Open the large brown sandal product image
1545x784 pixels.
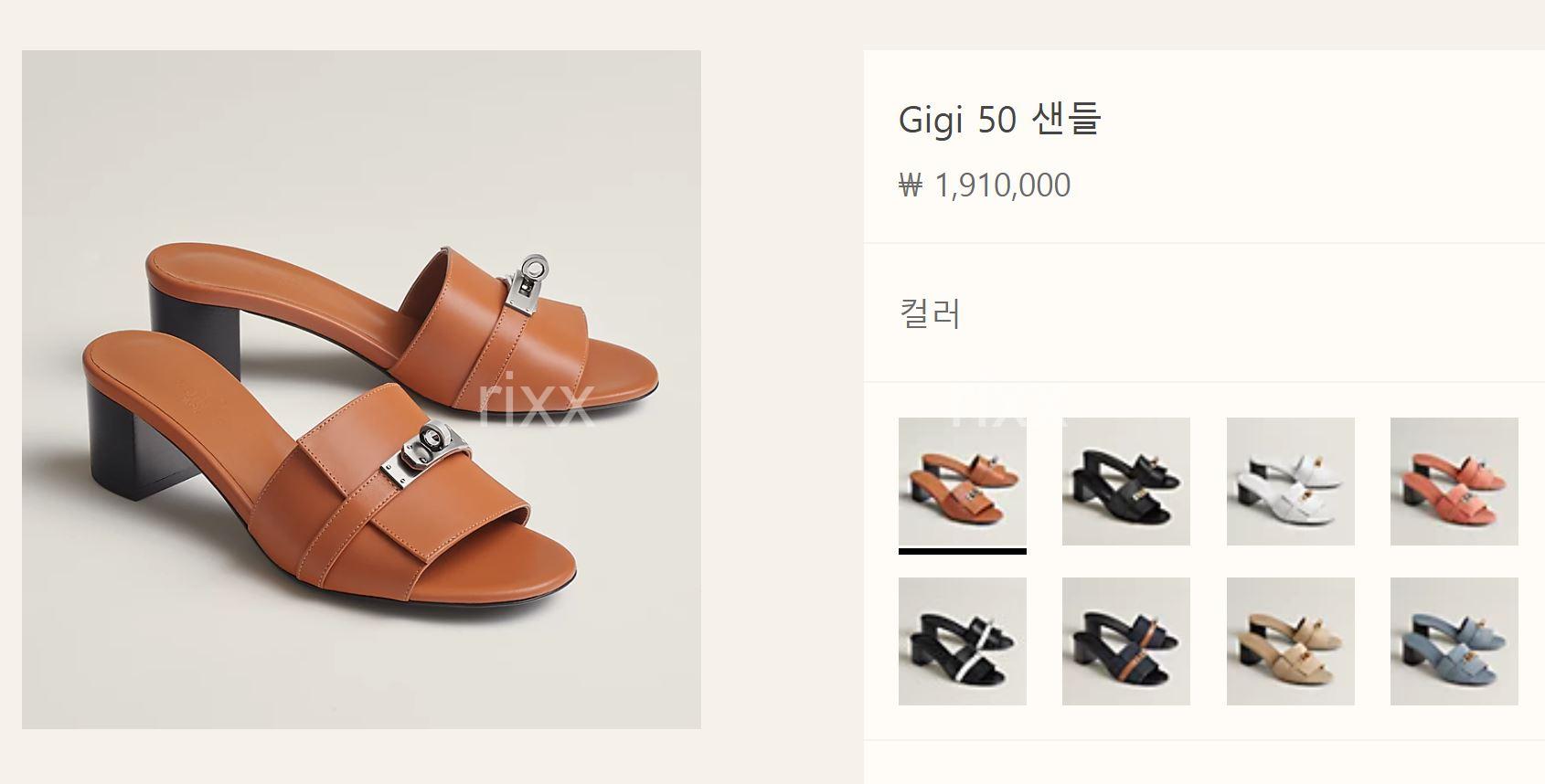(x=361, y=389)
